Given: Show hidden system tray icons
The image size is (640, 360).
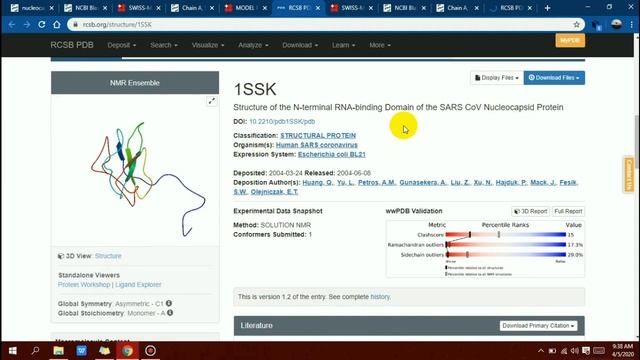Looking at the screenshot, I should tap(541, 351).
